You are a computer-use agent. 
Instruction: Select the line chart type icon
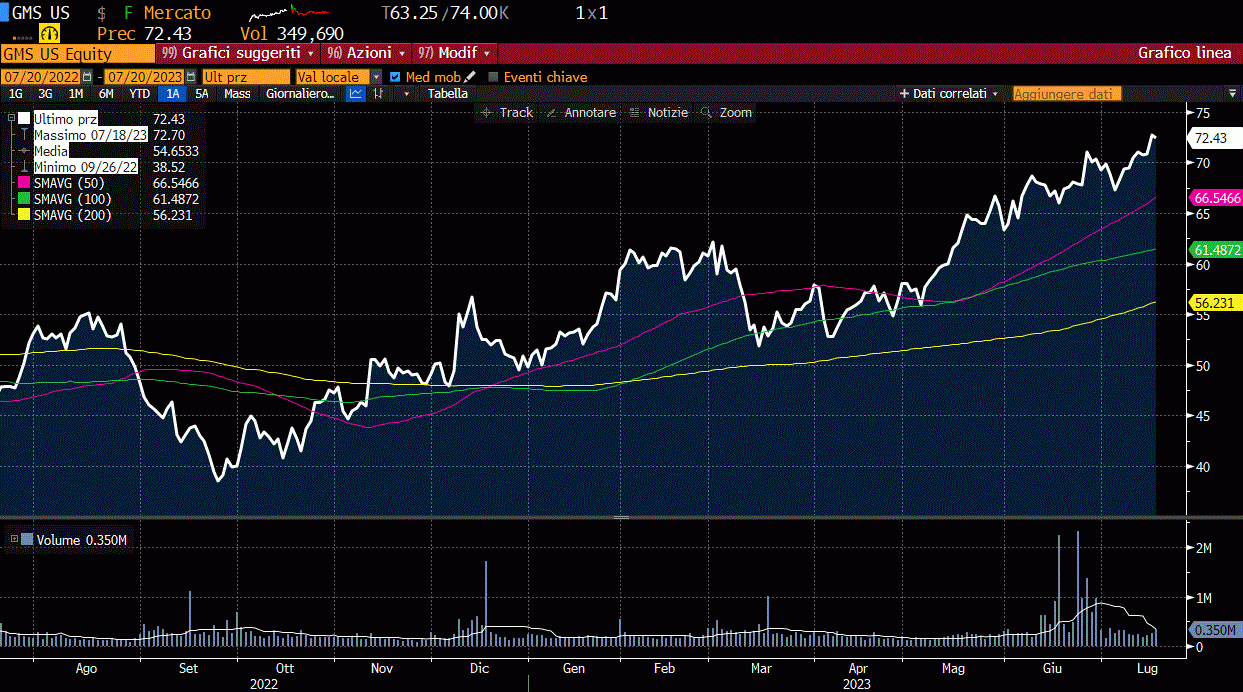[x=355, y=94]
